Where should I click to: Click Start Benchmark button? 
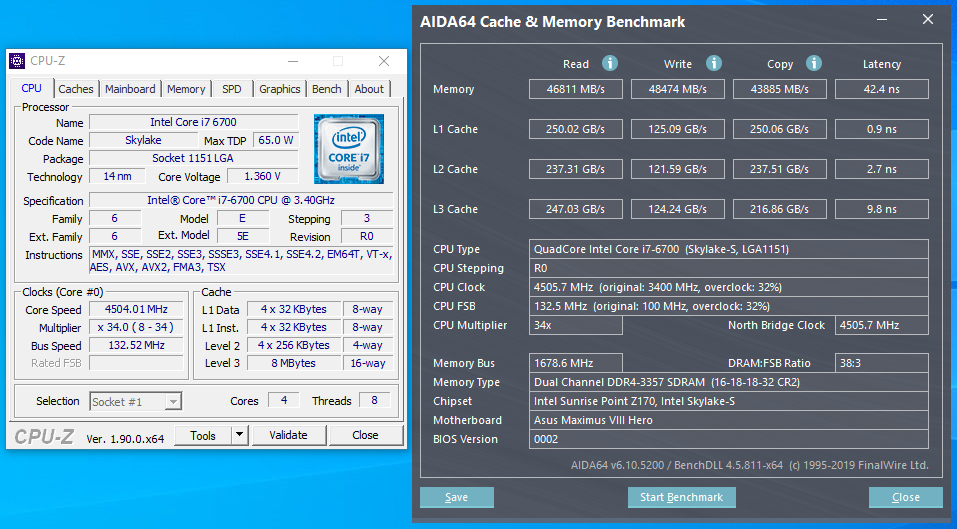coord(681,497)
